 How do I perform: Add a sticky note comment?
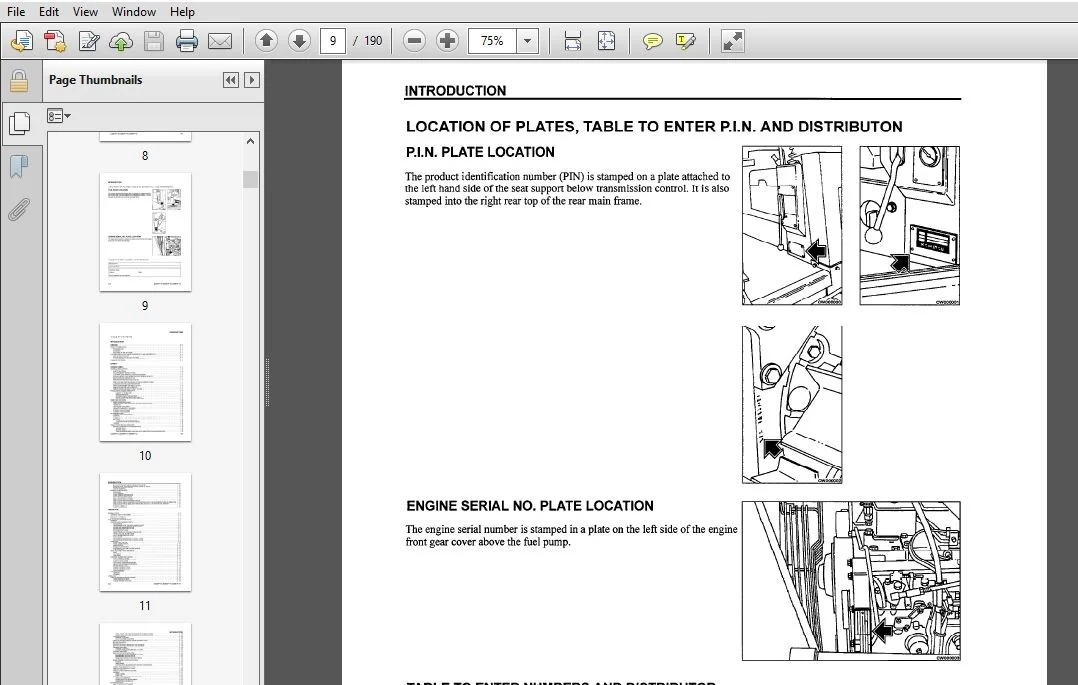[652, 41]
